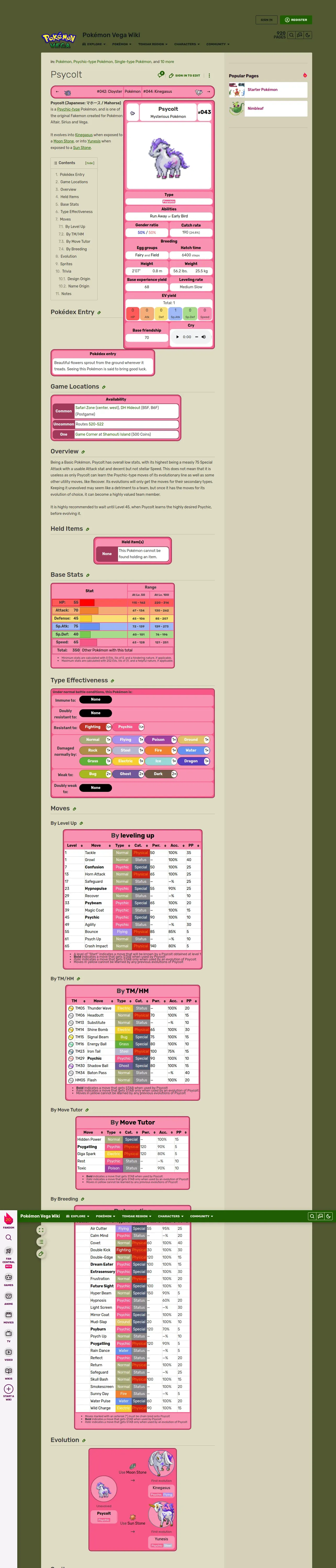
Task: Open Movies in the Fandom sidebar
Action: (x=9, y=1317)
